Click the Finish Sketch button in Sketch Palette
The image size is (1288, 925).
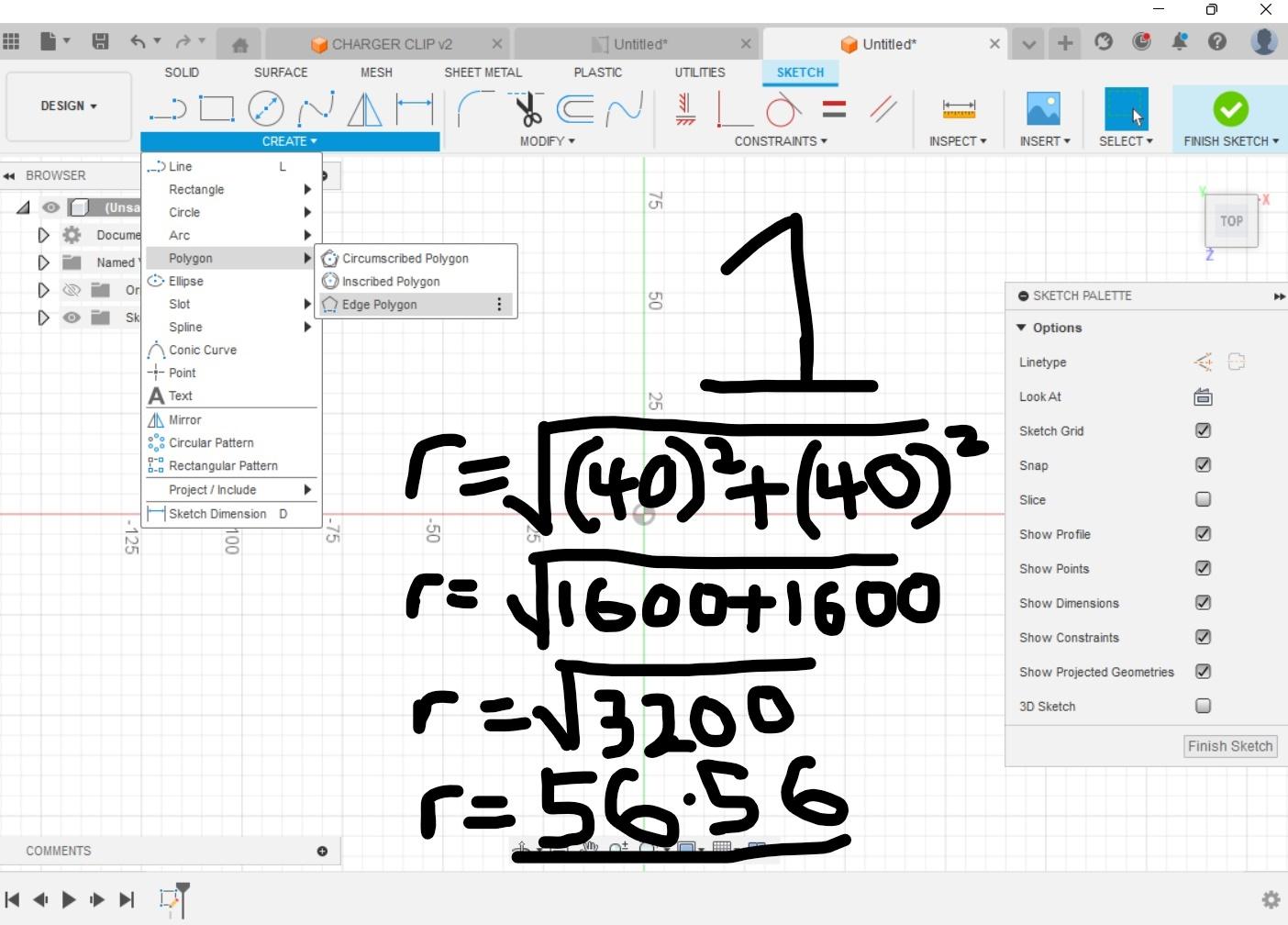[1229, 746]
